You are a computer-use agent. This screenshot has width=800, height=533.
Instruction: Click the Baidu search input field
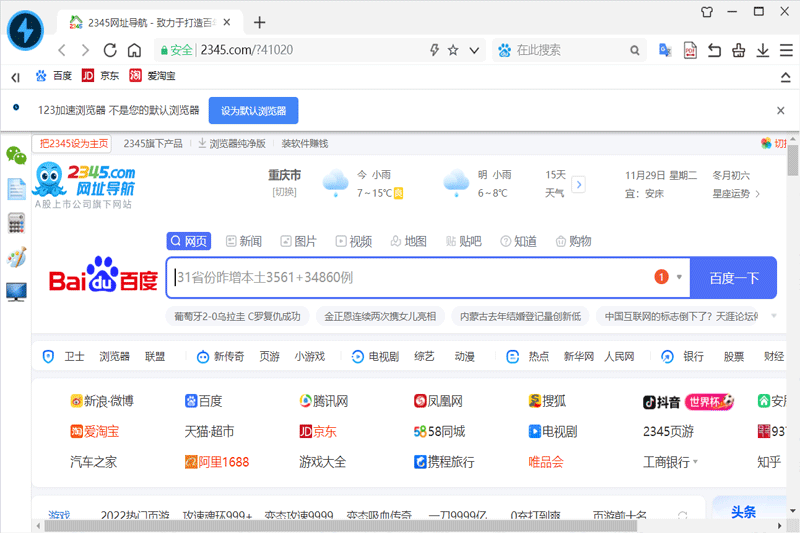tap(410, 278)
